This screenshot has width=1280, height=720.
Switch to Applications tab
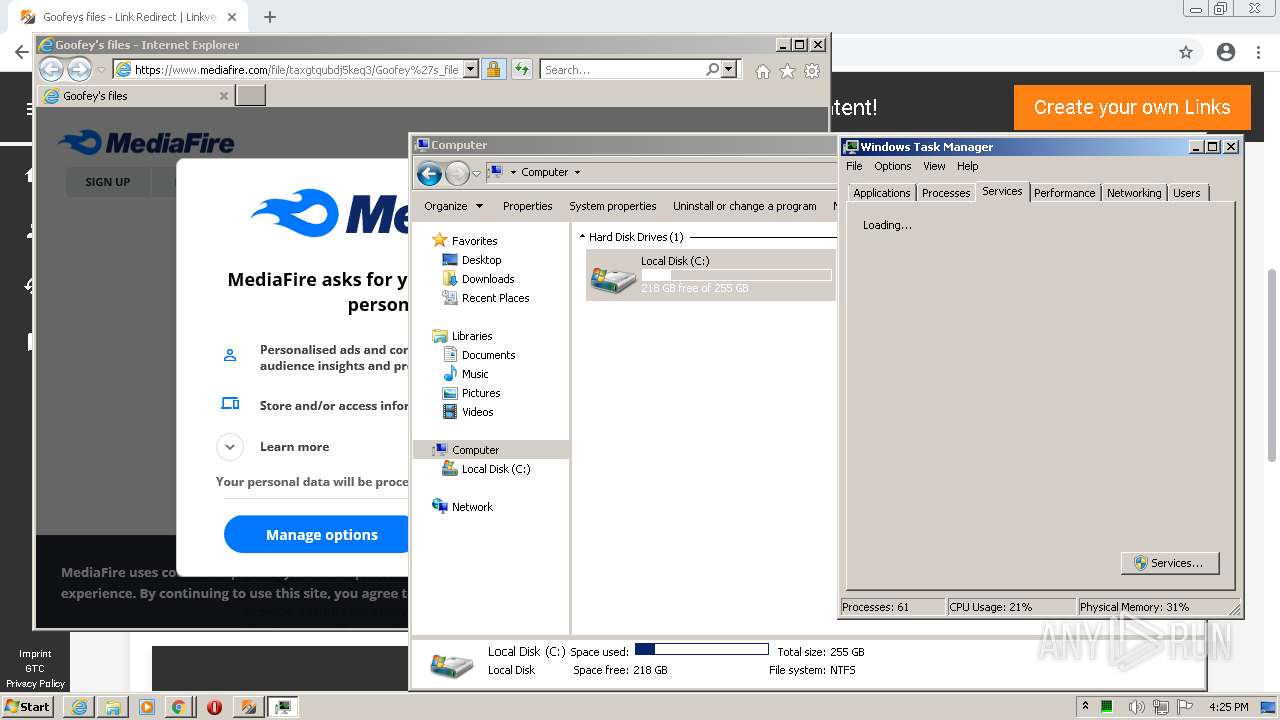[x=881, y=193]
